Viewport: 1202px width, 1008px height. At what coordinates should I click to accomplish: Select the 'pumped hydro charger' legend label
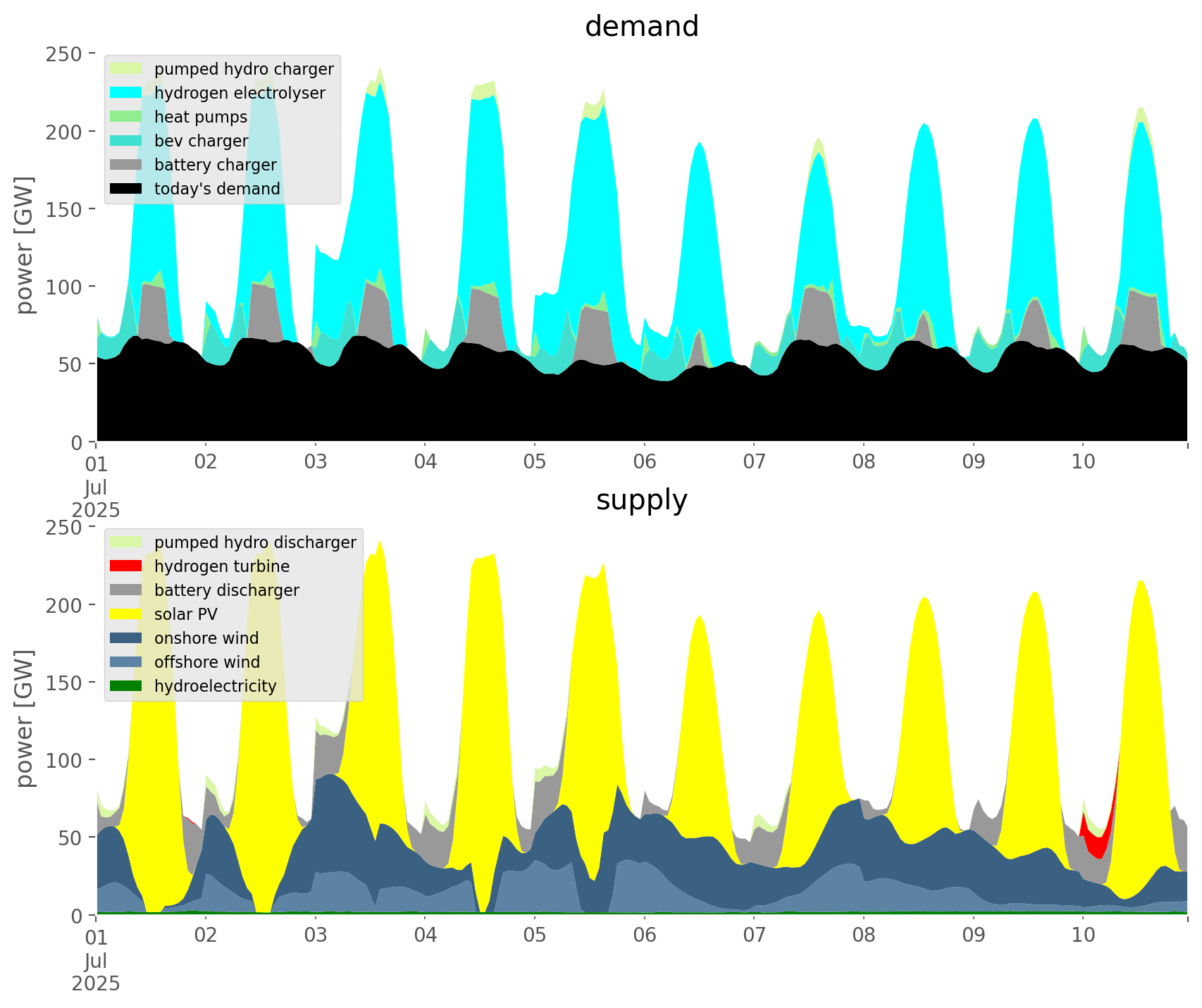point(244,69)
